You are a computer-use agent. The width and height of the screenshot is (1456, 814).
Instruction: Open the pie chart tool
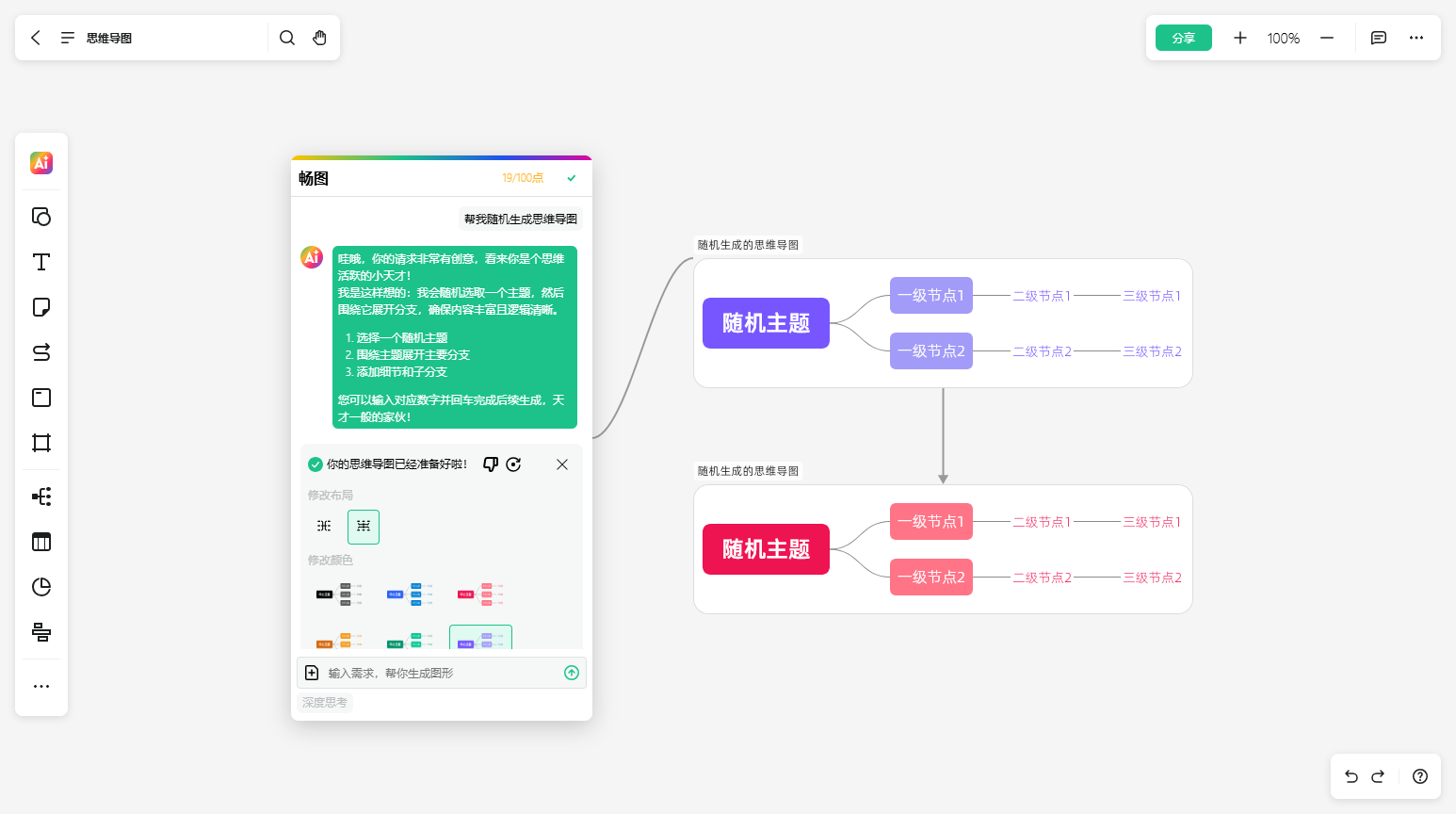(41, 587)
